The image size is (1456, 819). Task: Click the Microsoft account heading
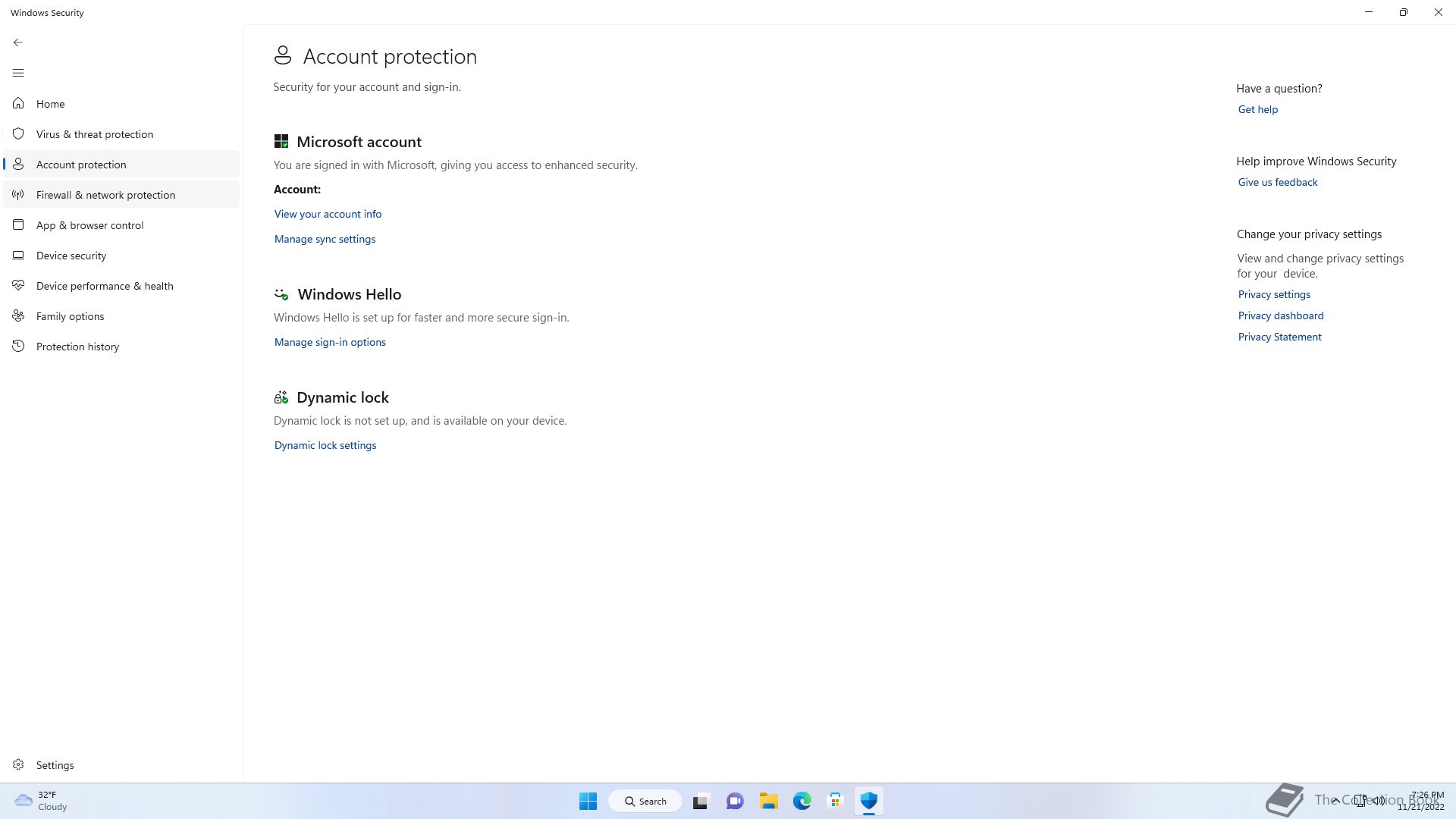pyautogui.click(x=359, y=142)
